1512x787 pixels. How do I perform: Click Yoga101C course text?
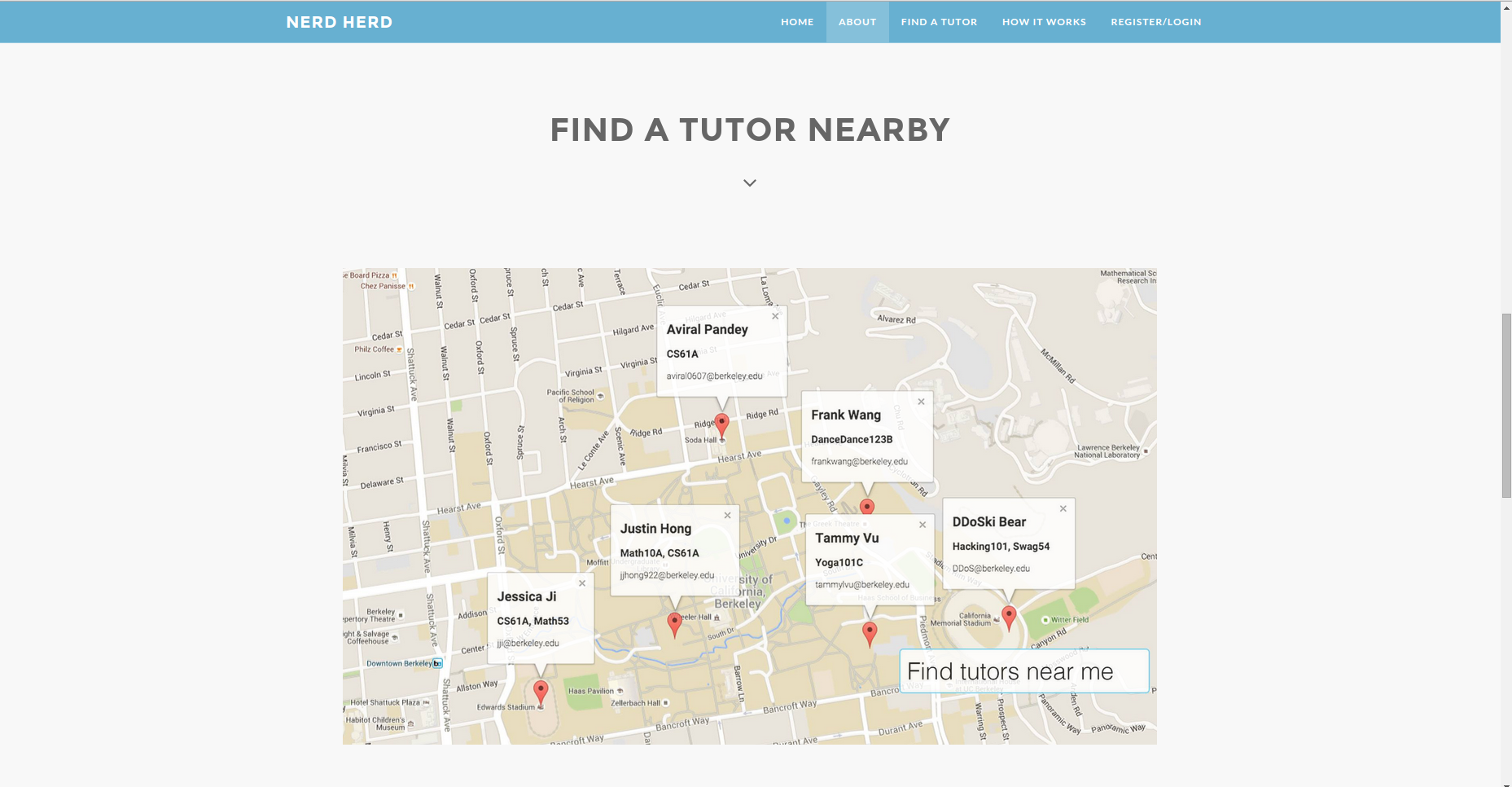point(839,562)
